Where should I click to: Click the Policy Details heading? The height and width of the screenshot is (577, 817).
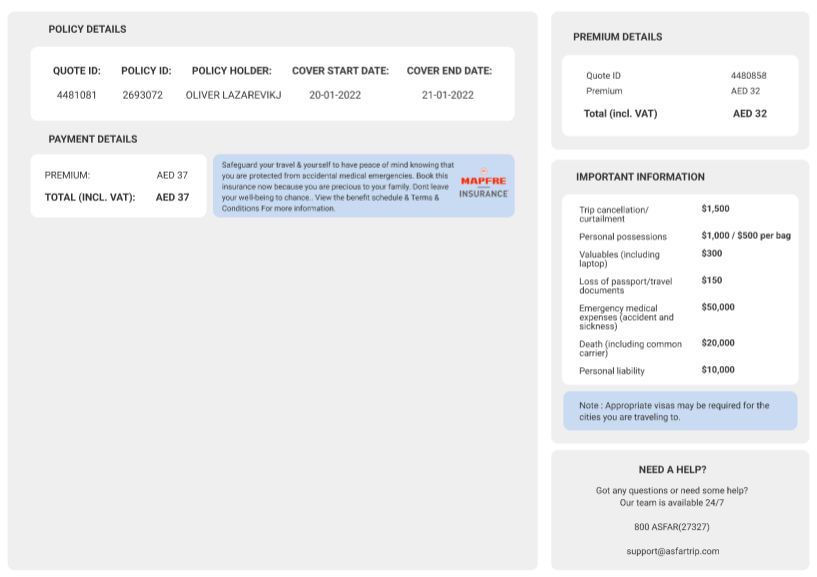pos(88,30)
